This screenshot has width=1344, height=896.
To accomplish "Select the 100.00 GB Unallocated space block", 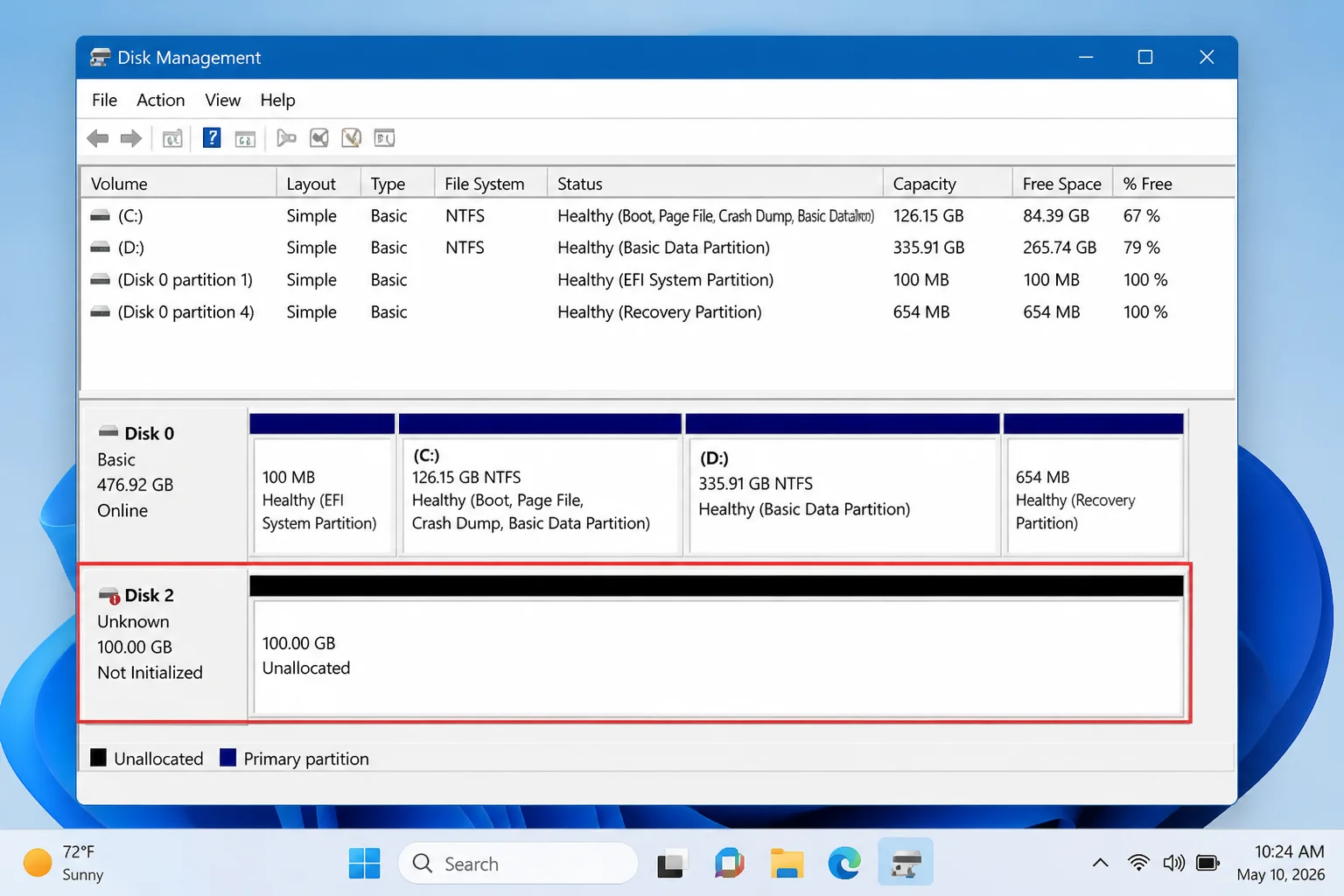I will coord(717,647).
